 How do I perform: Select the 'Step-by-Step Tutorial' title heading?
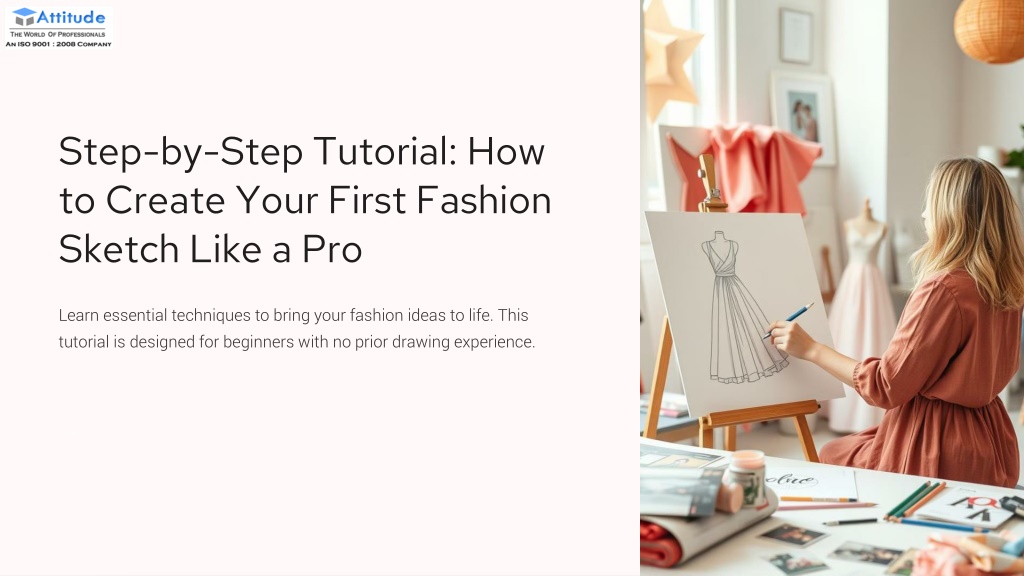[x=304, y=200]
